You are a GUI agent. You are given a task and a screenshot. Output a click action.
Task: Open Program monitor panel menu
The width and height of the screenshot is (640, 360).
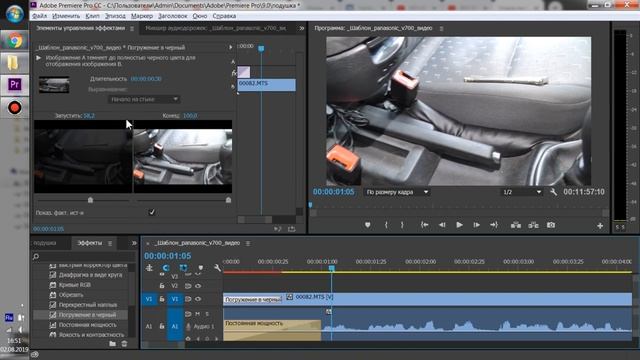tap(441, 29)
